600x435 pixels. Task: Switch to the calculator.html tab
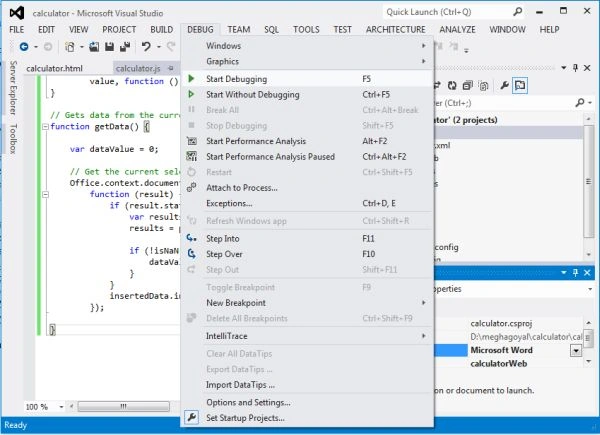[x=54, y=68]
